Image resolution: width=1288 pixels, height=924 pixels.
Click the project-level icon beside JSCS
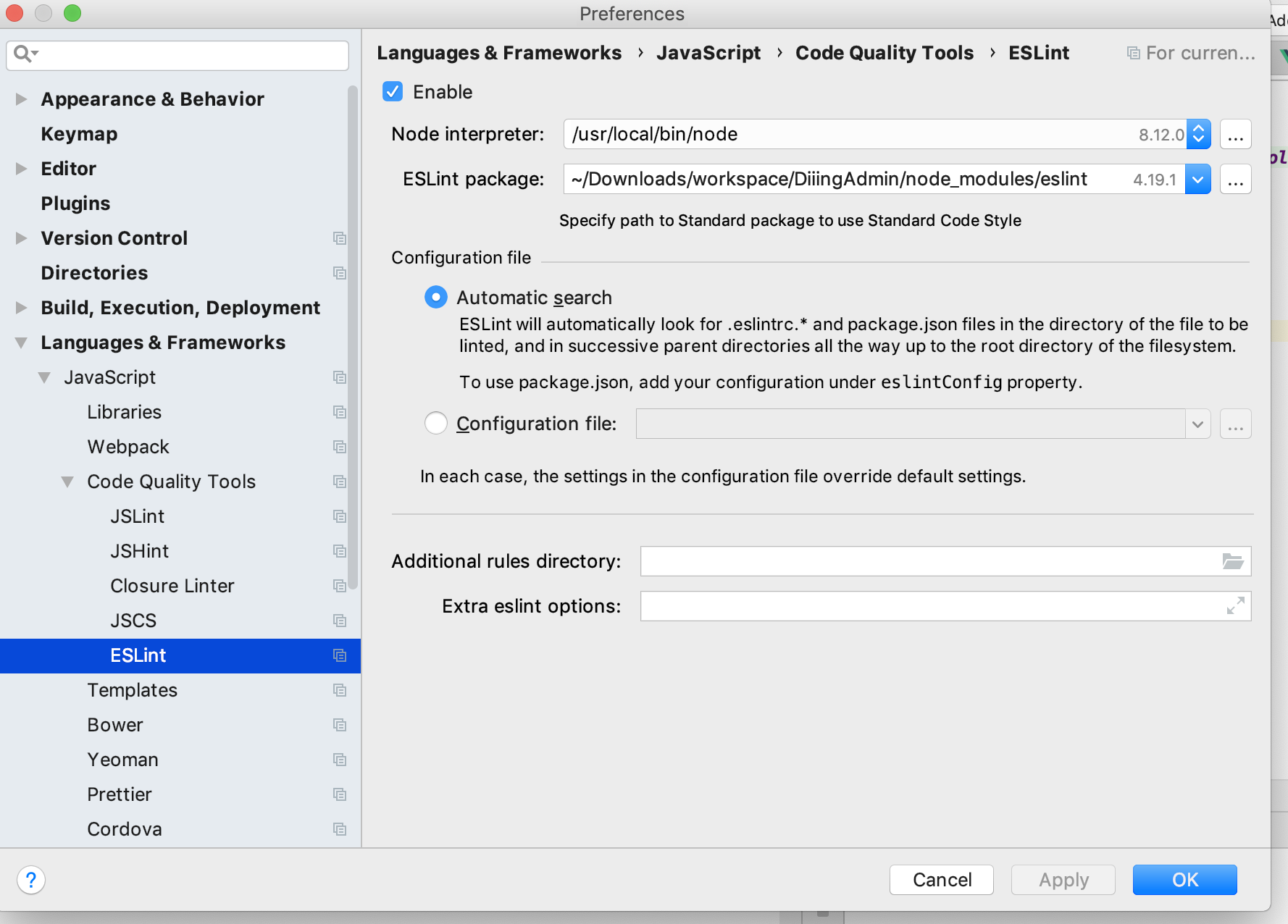339,621
